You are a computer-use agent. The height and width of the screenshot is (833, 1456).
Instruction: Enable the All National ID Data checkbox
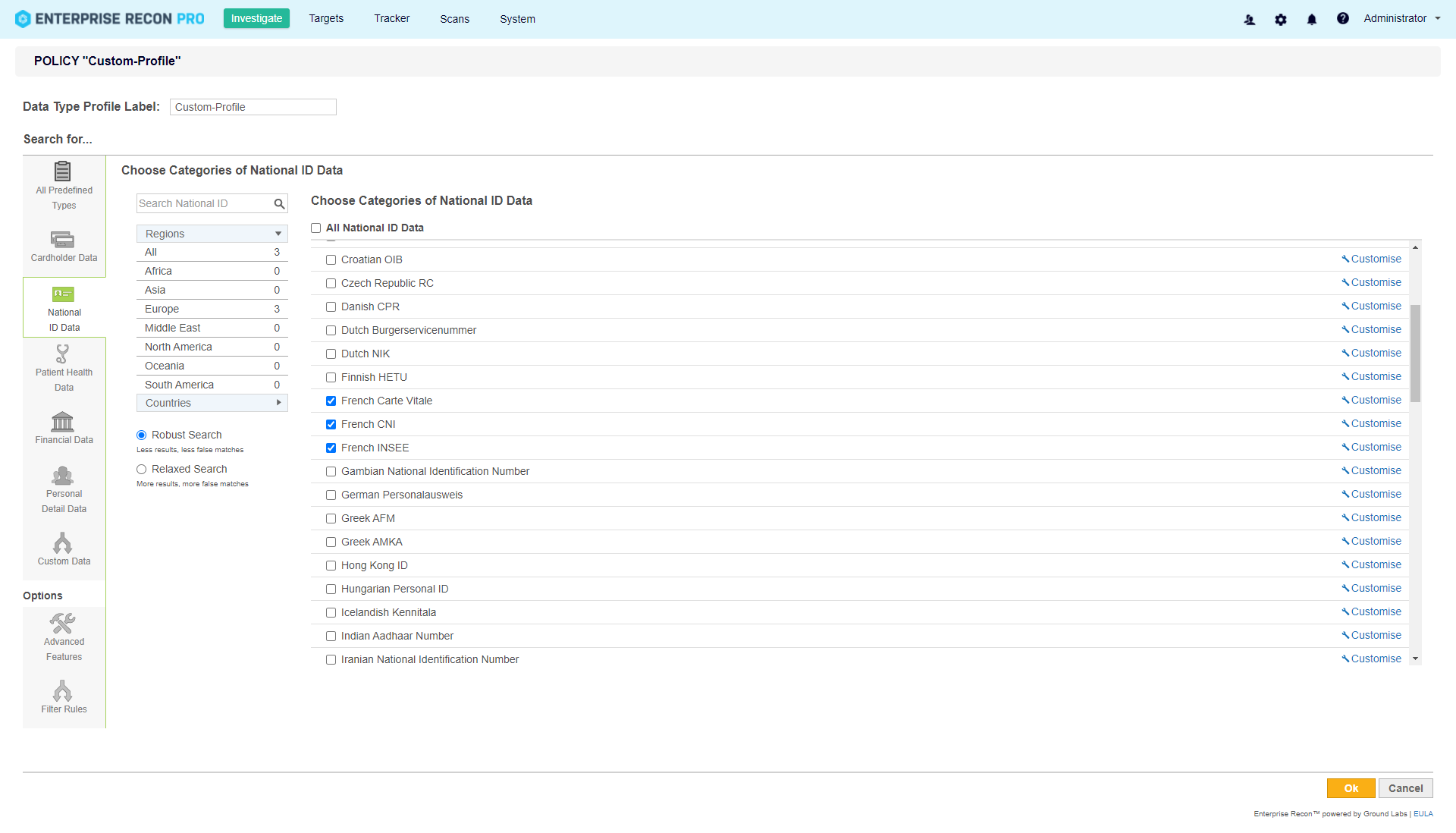[316, 228]
